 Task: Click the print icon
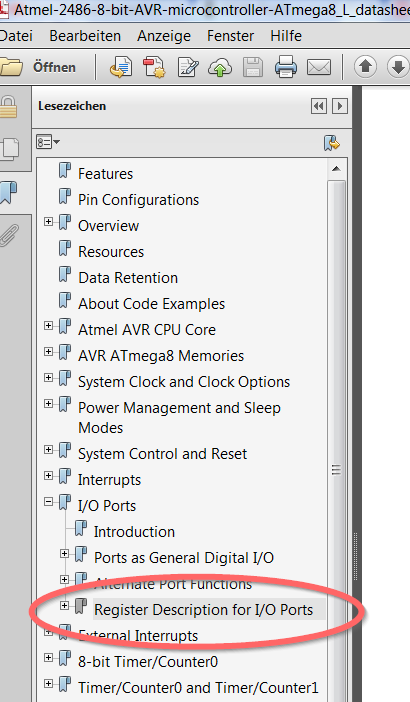286,67
